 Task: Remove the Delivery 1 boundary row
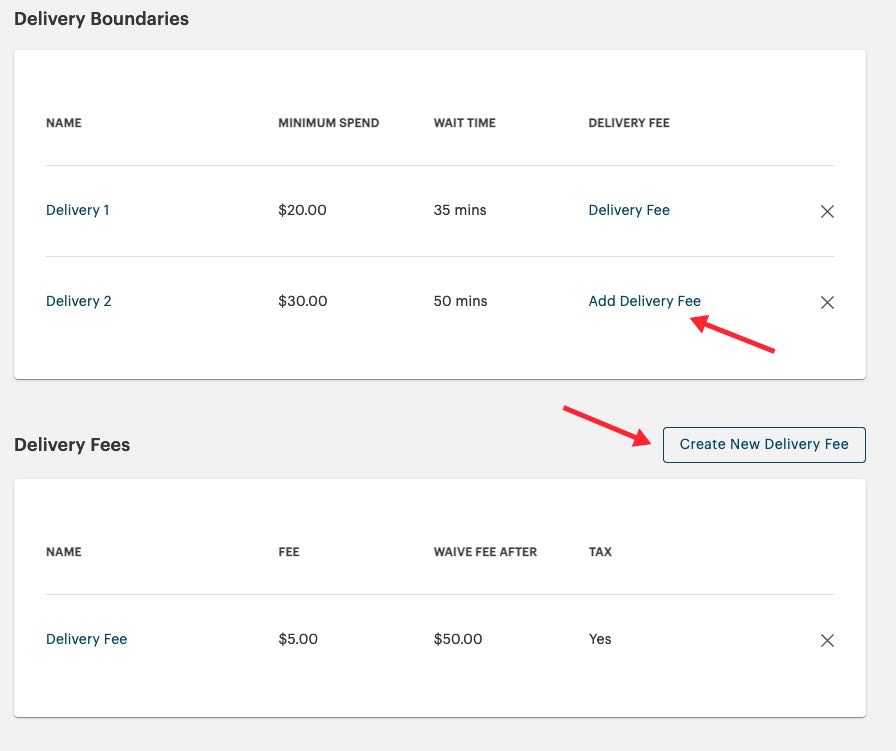coord(828,211)
